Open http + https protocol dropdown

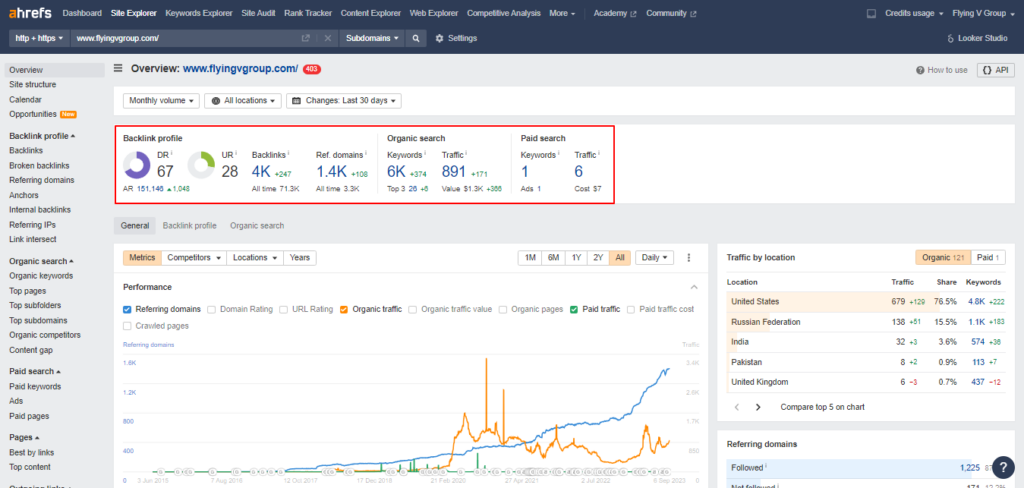point(39,38)
